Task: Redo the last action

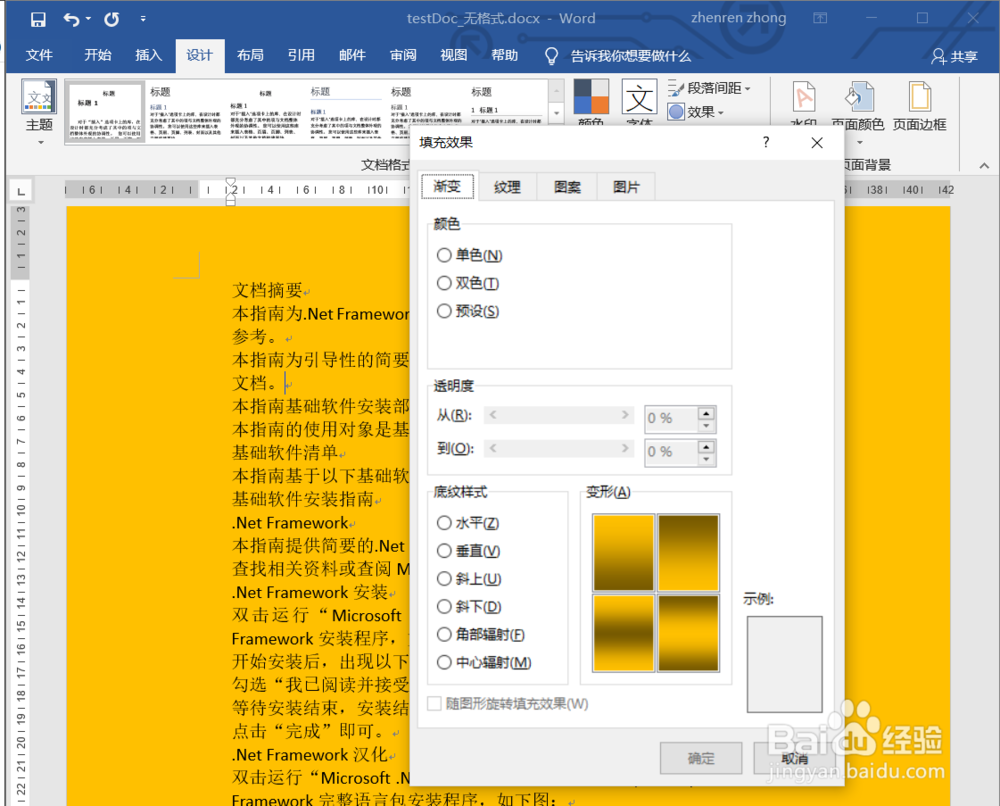Action: tap(112, 19)
